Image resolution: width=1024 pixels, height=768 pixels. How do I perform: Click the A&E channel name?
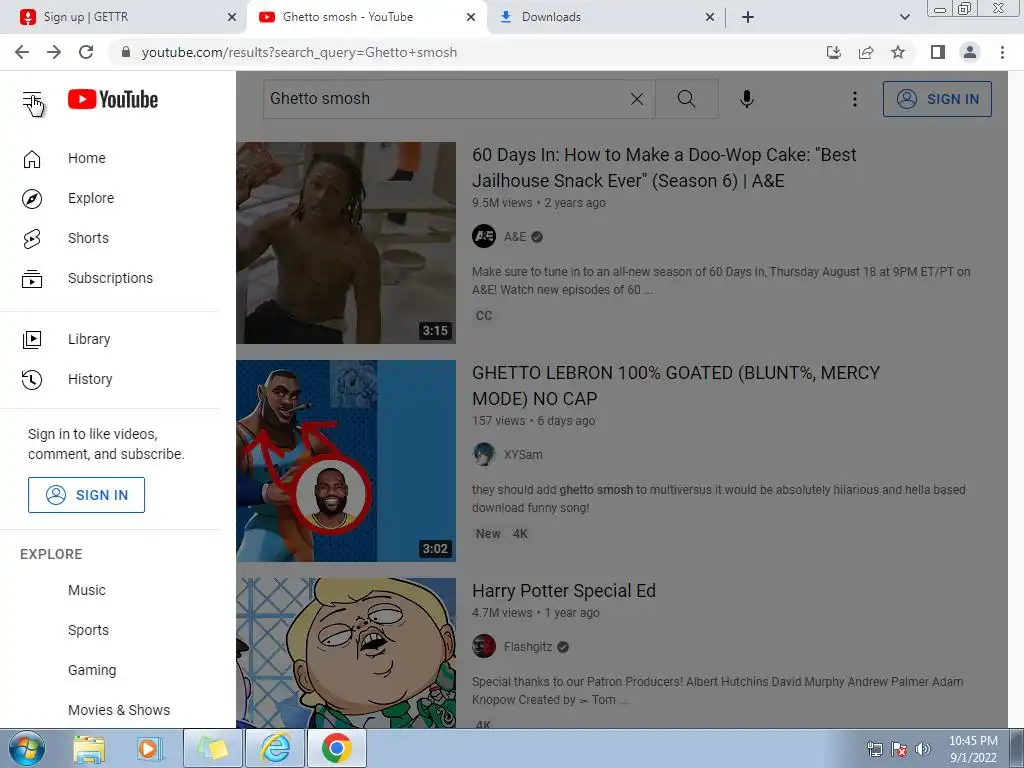point(515,237)
